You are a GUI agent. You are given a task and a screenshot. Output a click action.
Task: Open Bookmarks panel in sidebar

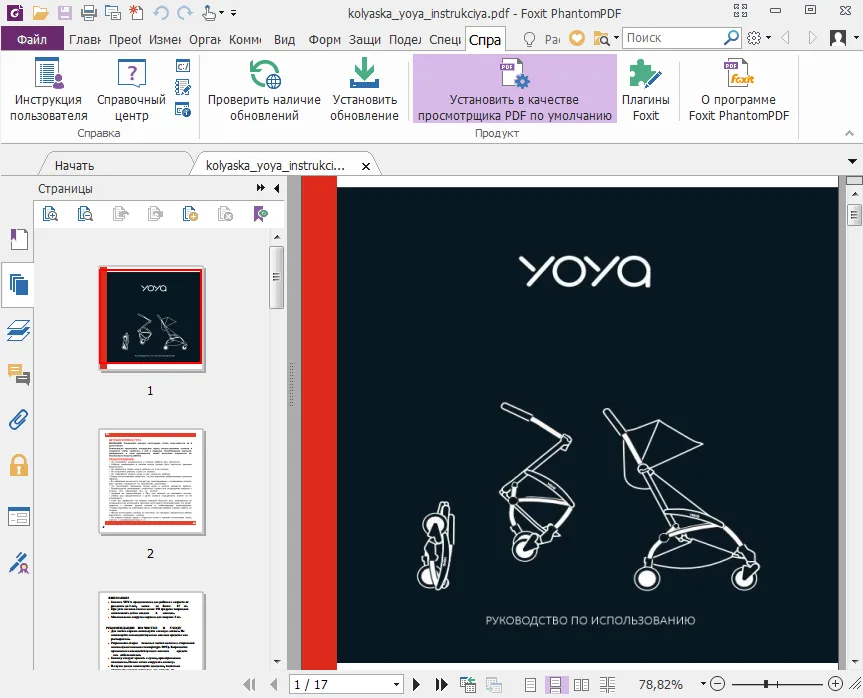coord(19,239)
